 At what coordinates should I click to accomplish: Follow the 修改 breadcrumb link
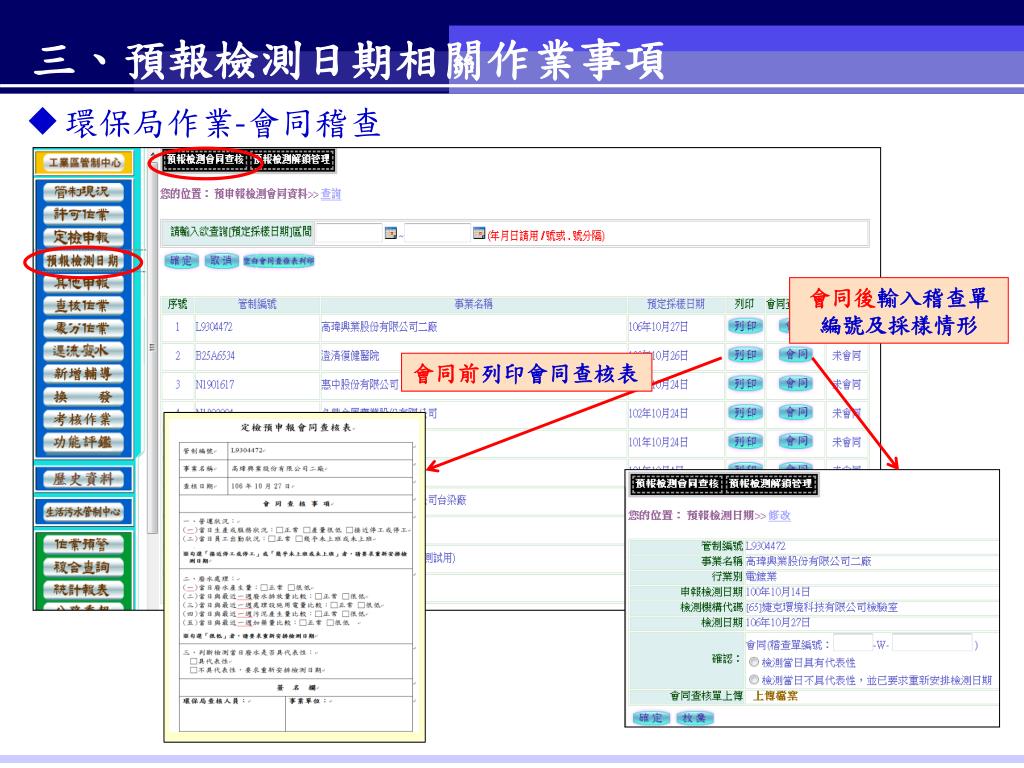pyautogui.click(x=779, y=515)
